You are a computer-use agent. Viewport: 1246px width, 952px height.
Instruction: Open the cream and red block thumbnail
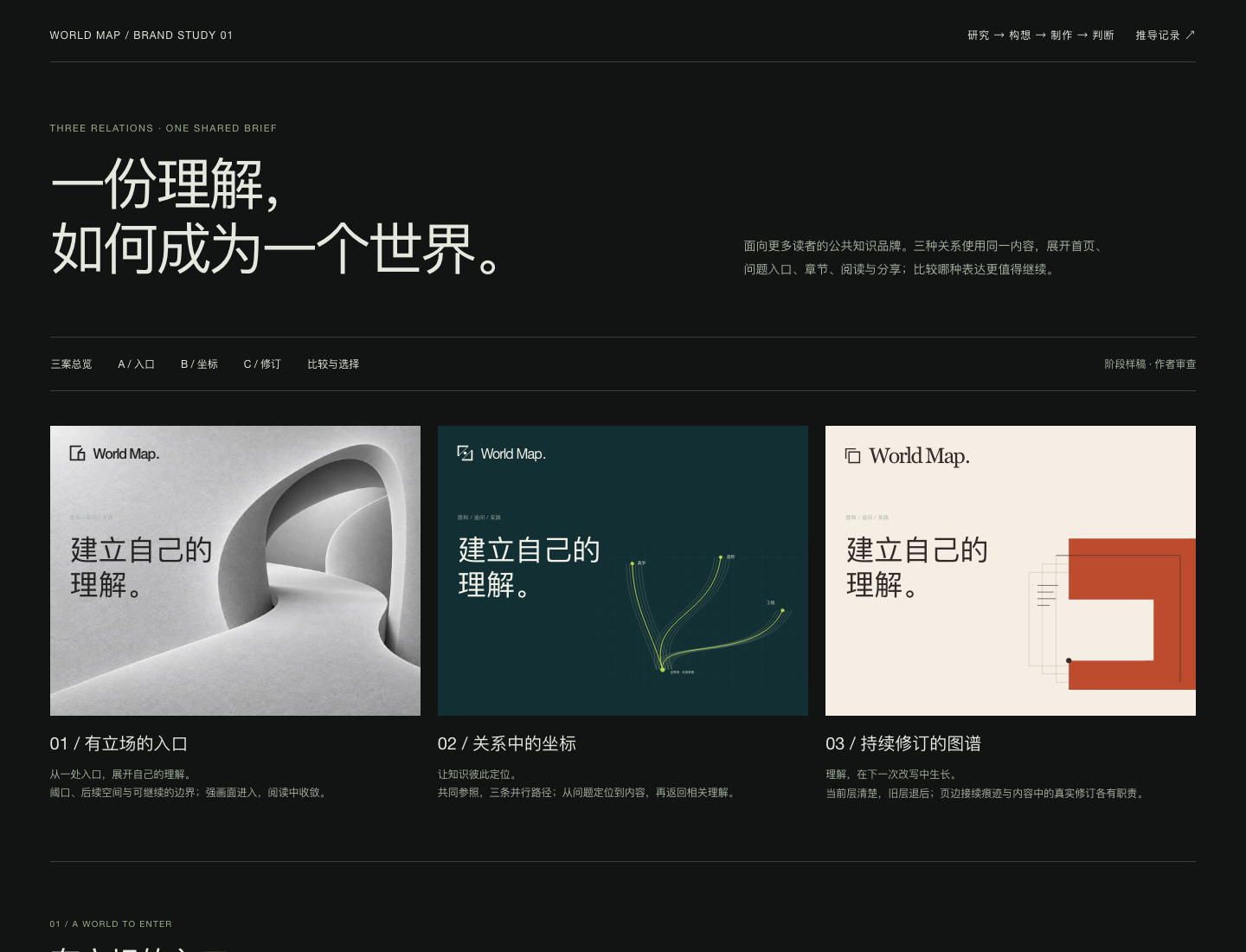coord(1011,570)
